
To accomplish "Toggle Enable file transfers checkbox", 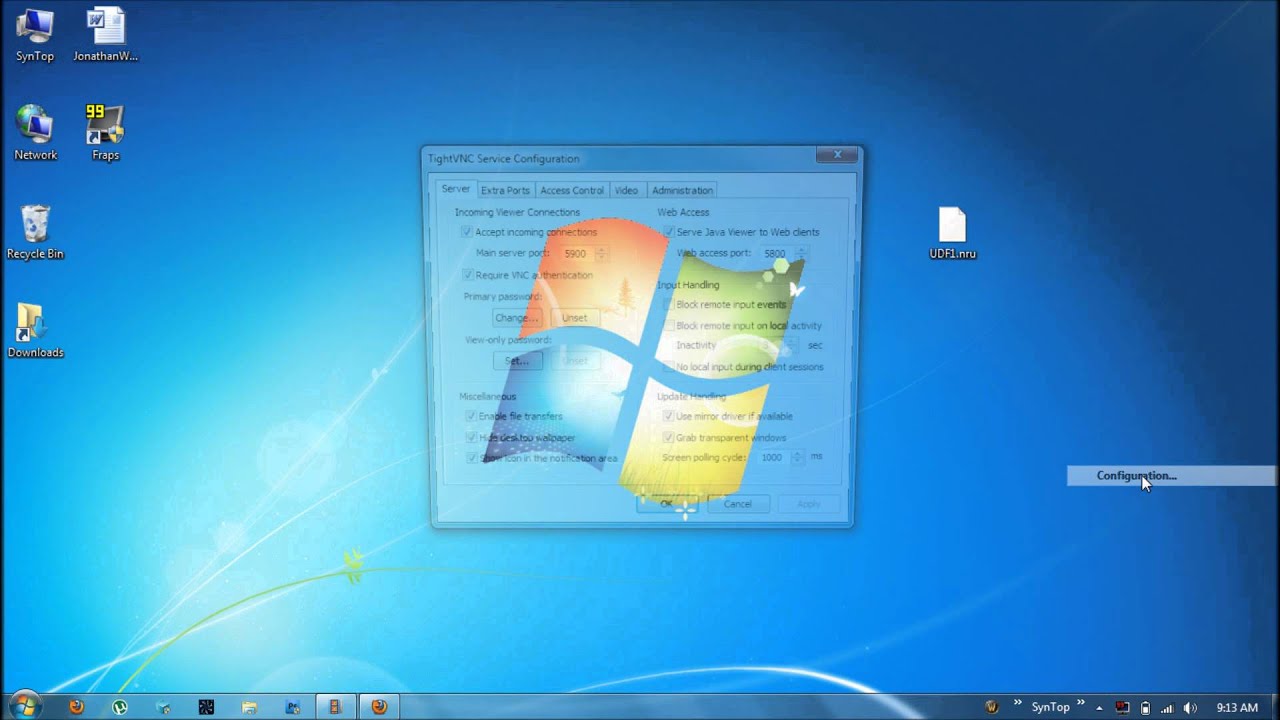I will coord(471,416).
